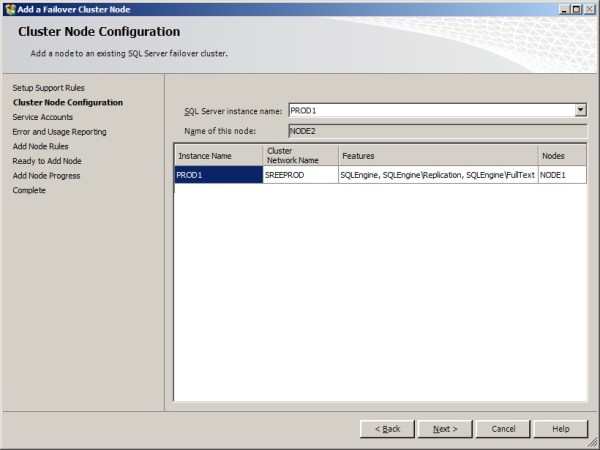
Task: Open the SQL Server instance name dropdown arrow
Action: click(580, 110)
